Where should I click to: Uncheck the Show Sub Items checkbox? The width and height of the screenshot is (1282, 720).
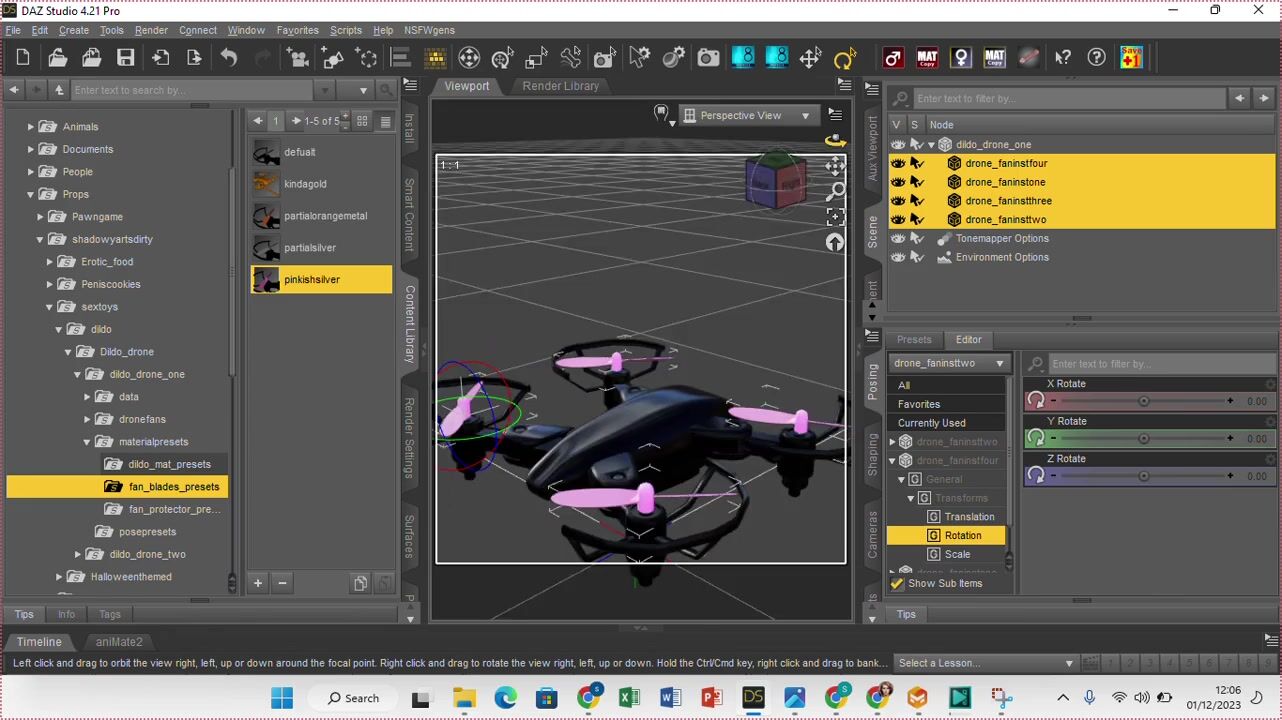point(897,583)
